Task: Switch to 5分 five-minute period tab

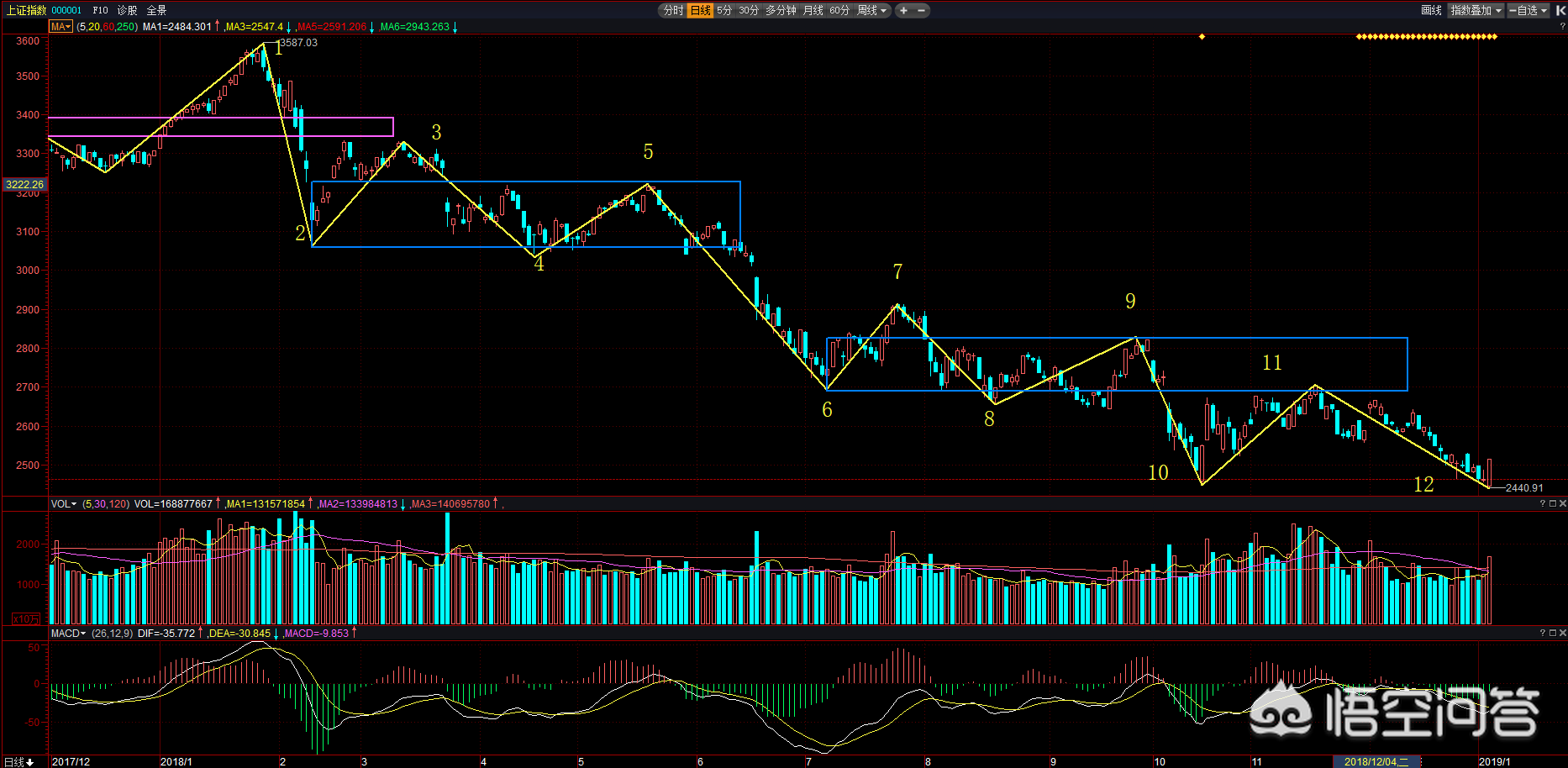Action: pos(724,10)
